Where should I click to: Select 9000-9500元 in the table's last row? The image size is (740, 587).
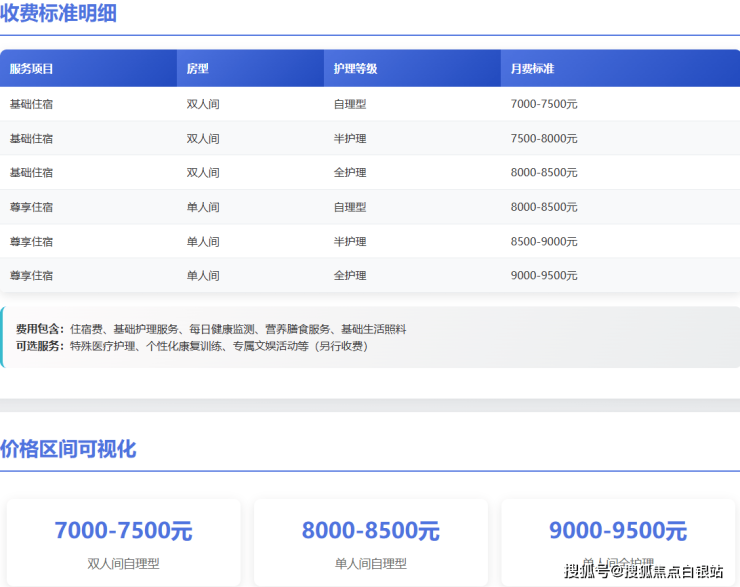click(544, 275)
